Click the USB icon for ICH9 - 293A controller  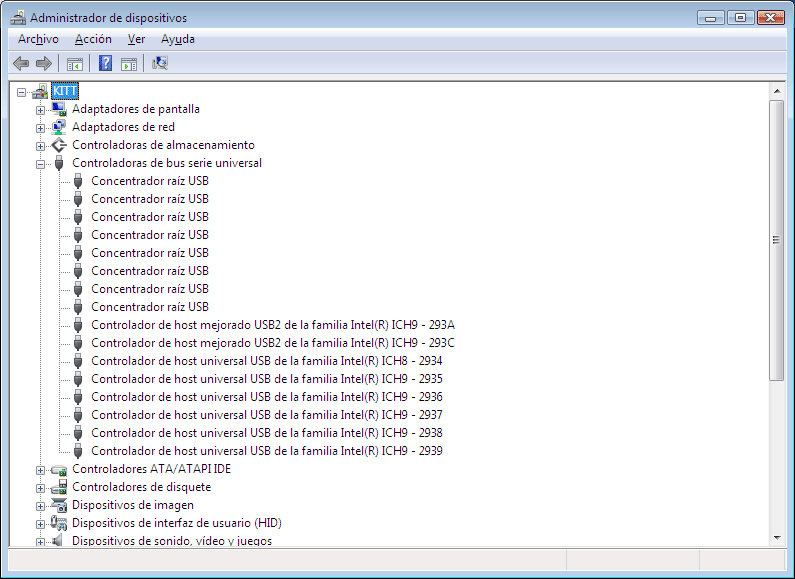tap(78, 325)
